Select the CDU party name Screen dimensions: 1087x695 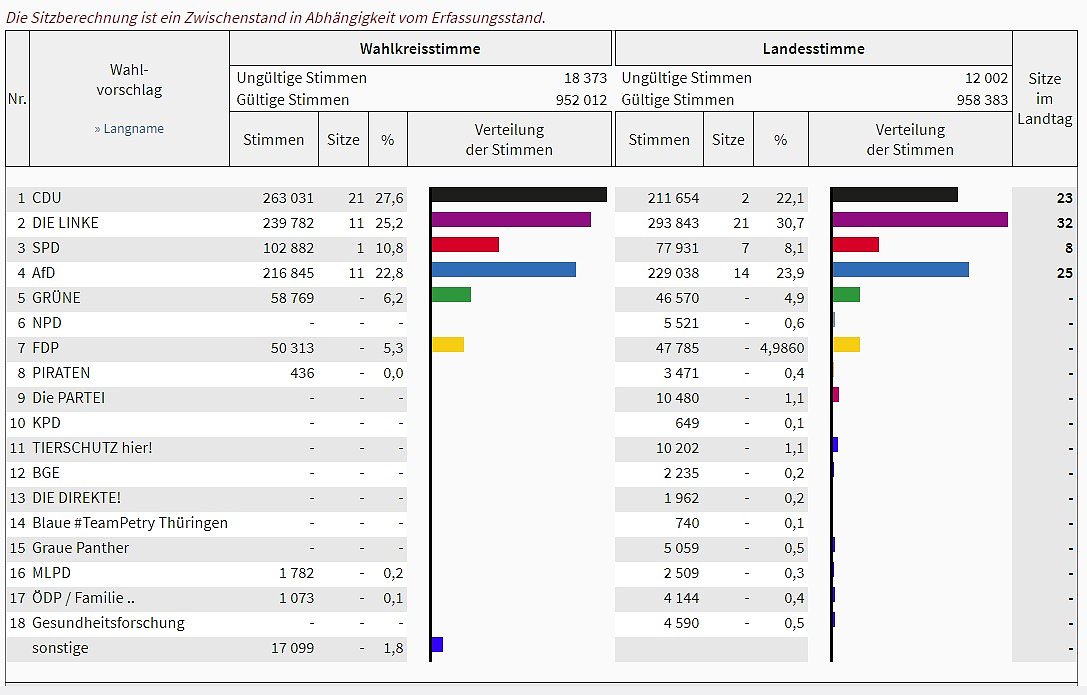coord(47,198)
